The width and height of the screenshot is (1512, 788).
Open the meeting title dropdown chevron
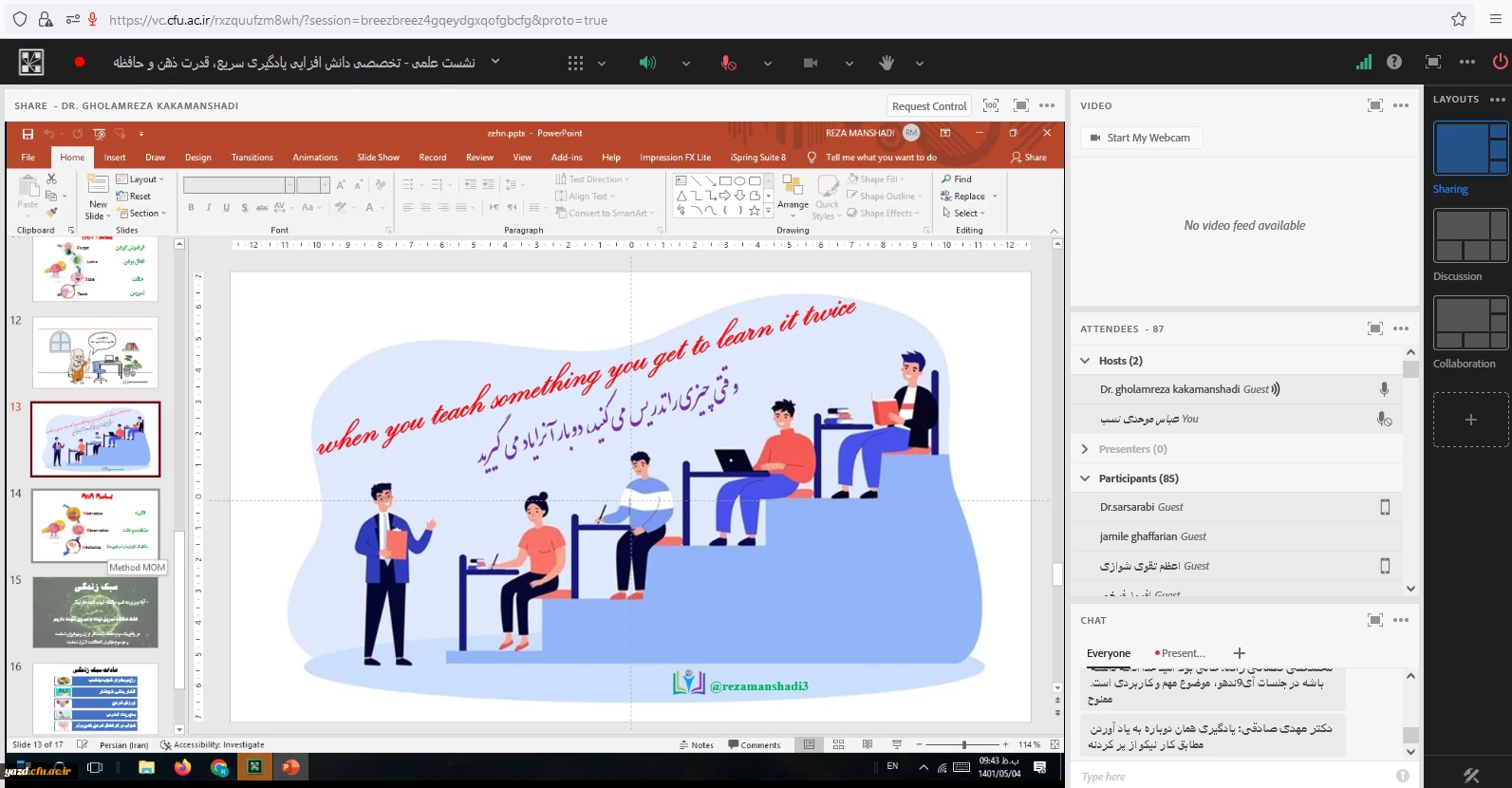(x=495, y=62)
